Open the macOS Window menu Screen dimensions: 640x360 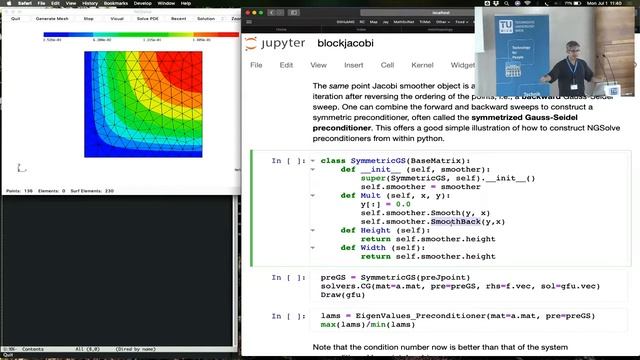[x=166, y=3]
